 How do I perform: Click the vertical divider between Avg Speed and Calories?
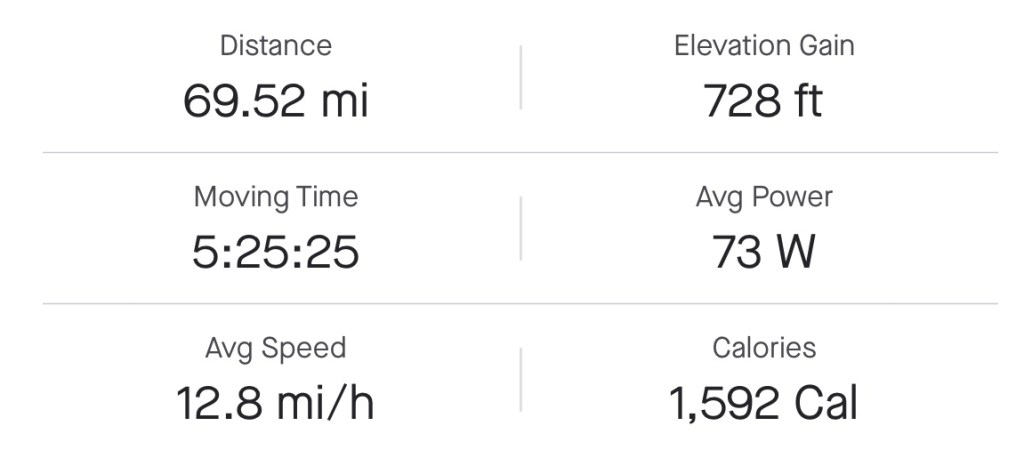click(x=521, y=380)
